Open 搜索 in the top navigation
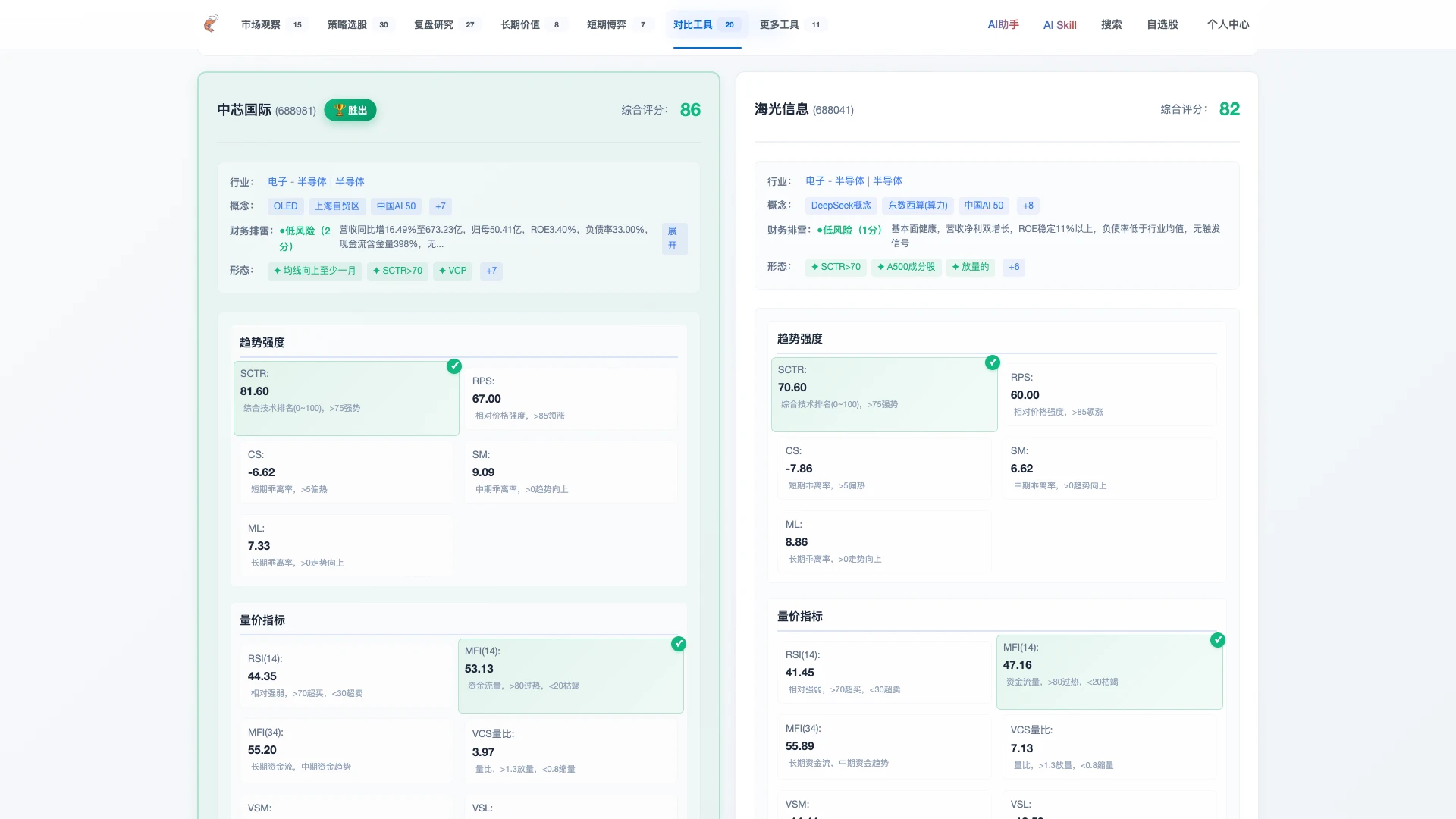Viewport: 1456px width, 819px height. (1112, 24)
